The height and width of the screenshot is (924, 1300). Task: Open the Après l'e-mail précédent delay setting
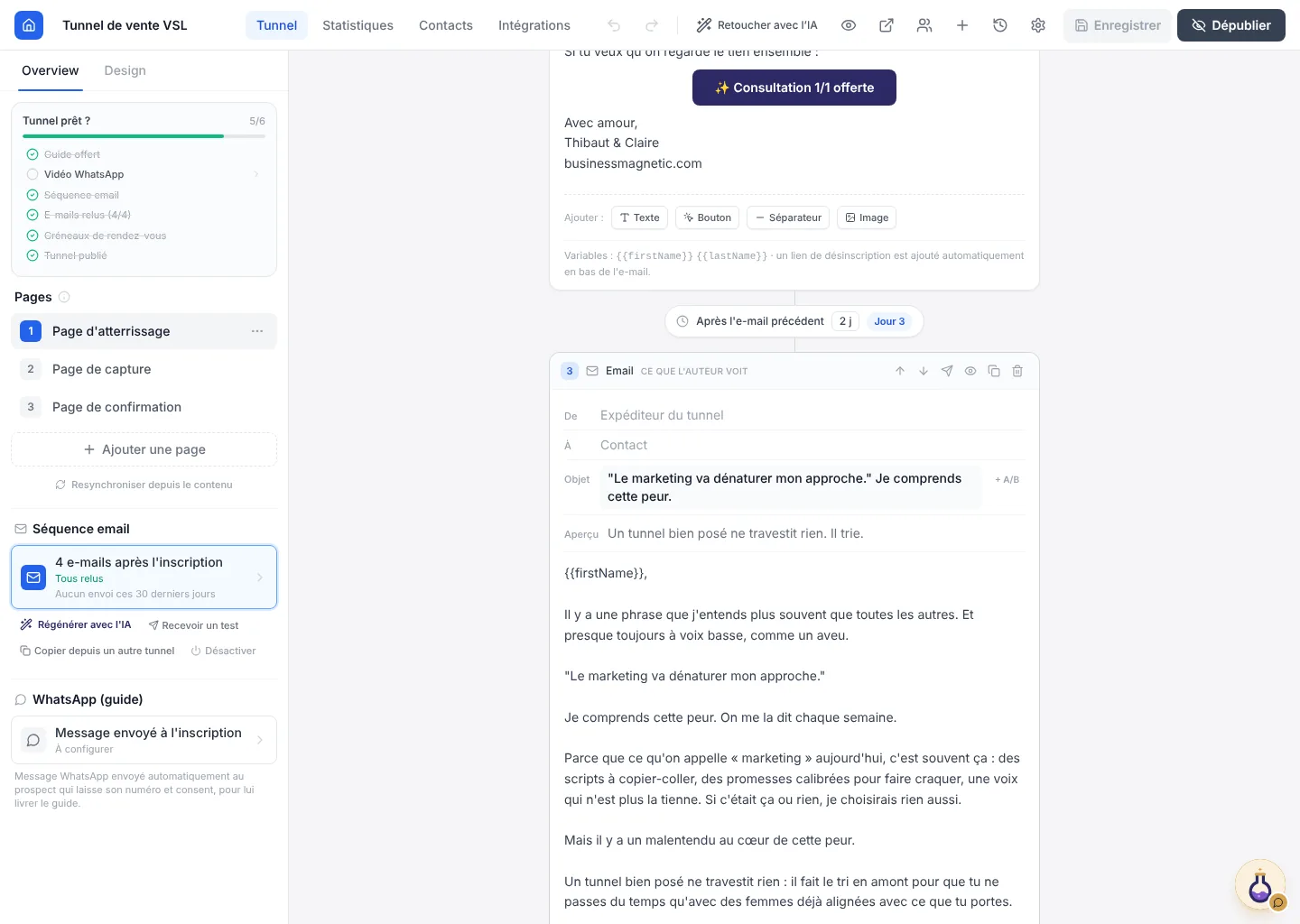(x=760, y=321)
